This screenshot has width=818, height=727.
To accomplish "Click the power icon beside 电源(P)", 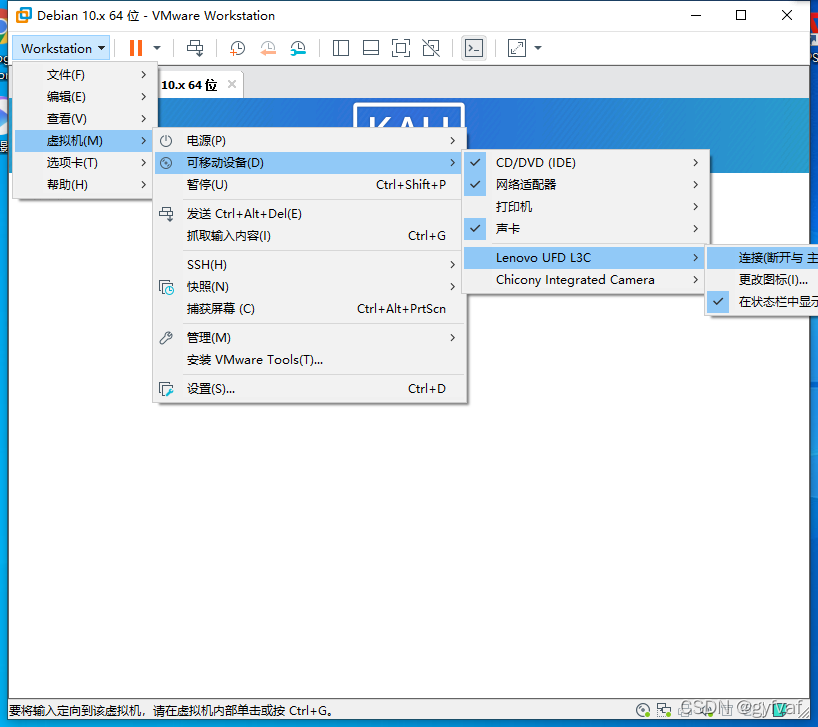I will [x=166, y=141].
